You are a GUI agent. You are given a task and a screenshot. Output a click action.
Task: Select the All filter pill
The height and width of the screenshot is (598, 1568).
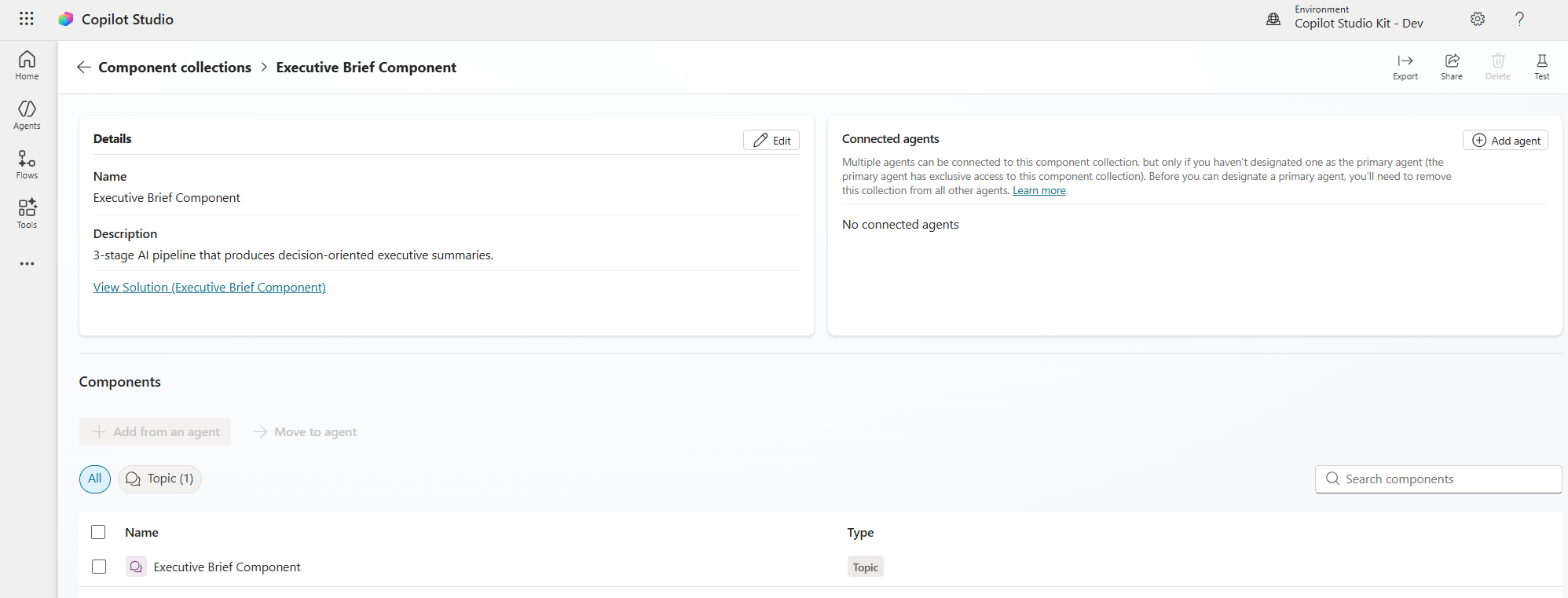tap(95, 479)
